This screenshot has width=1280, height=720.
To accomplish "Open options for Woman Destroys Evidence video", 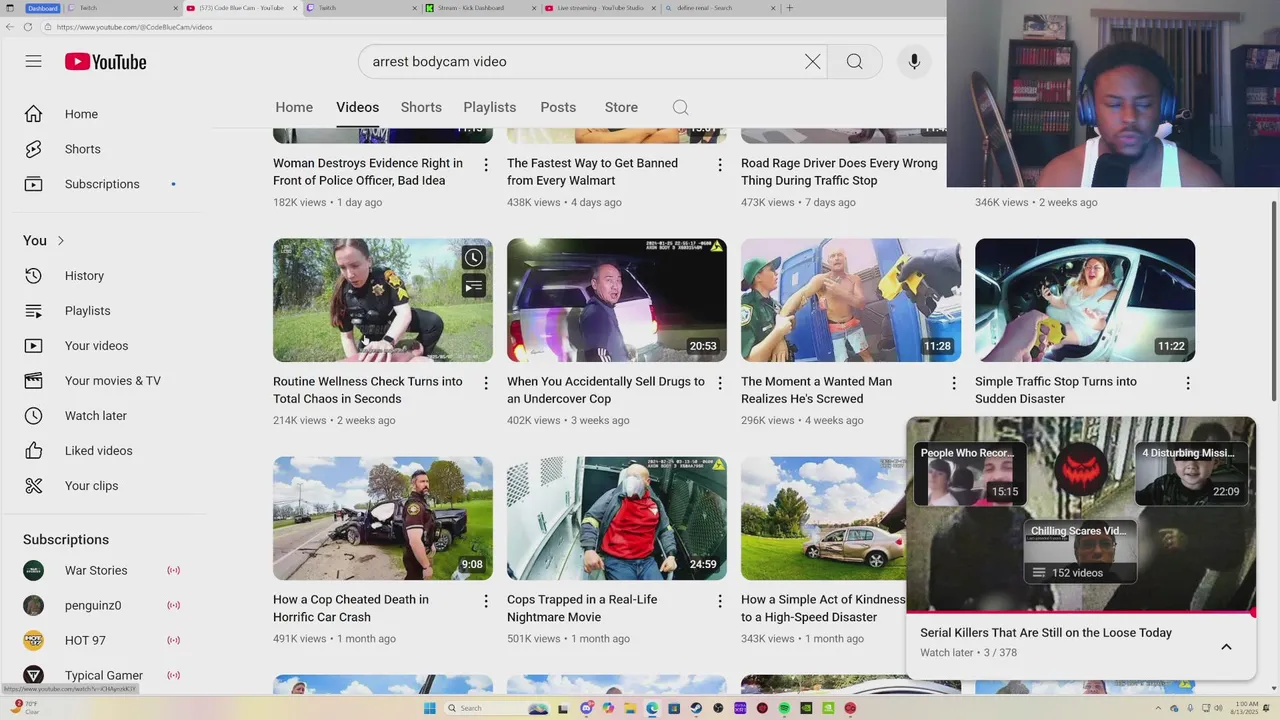I will coord(486,165).
